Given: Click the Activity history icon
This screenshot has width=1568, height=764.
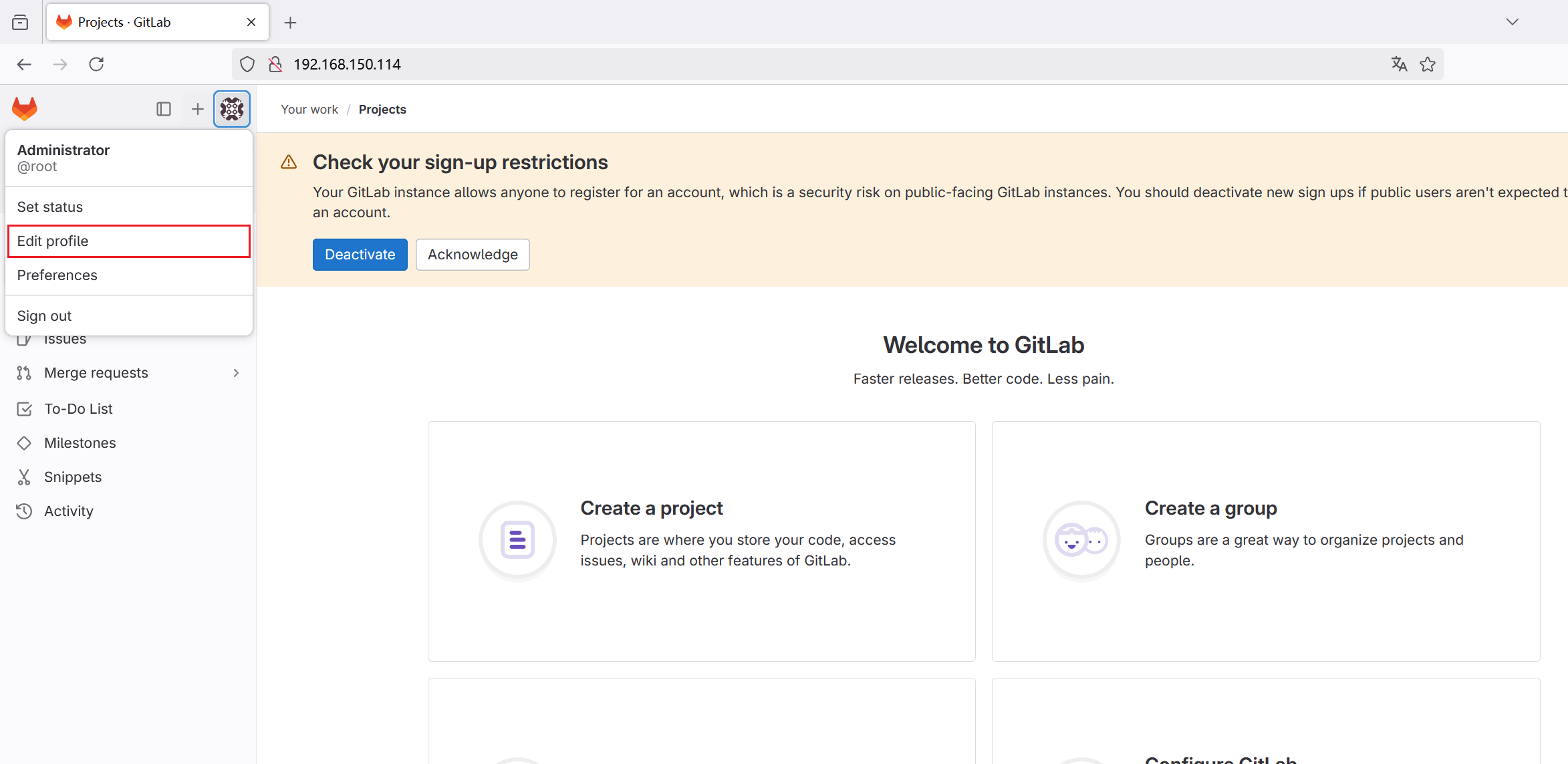Looking at the screenshot, I should click(24, 511).
